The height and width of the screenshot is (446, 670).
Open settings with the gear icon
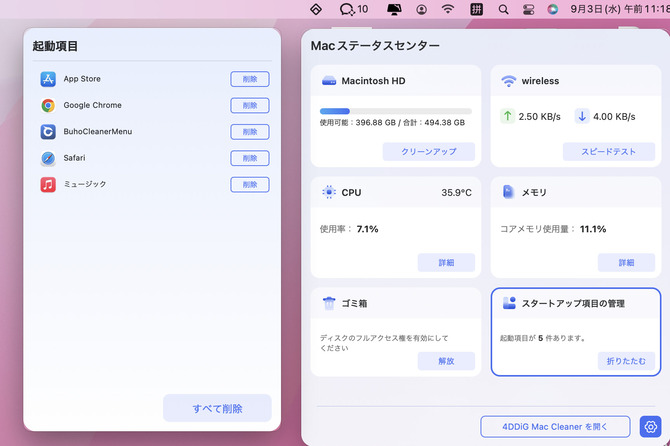(x=650, y=426)
